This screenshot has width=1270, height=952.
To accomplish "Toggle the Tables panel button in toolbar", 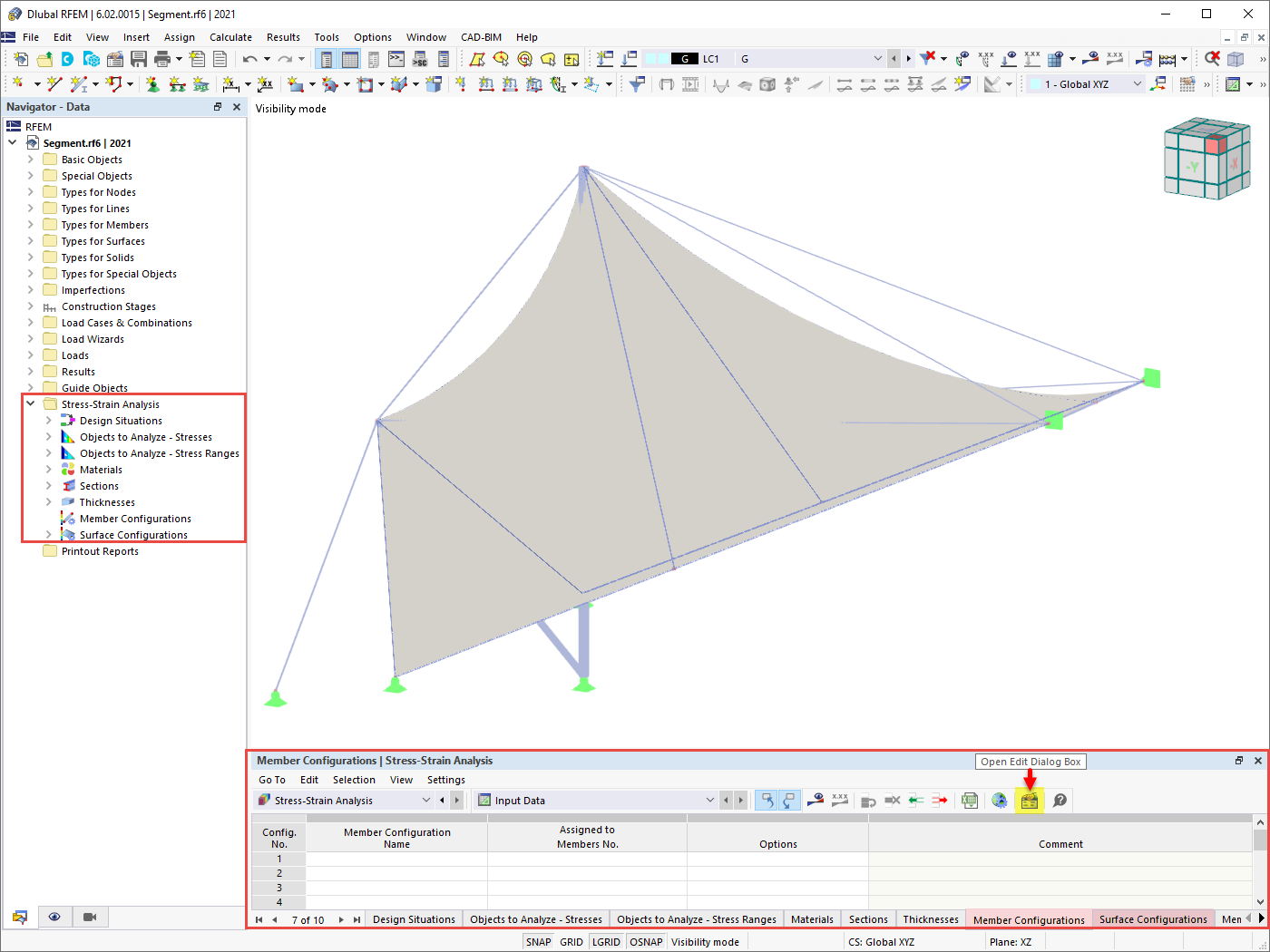I will coord(350,59).
